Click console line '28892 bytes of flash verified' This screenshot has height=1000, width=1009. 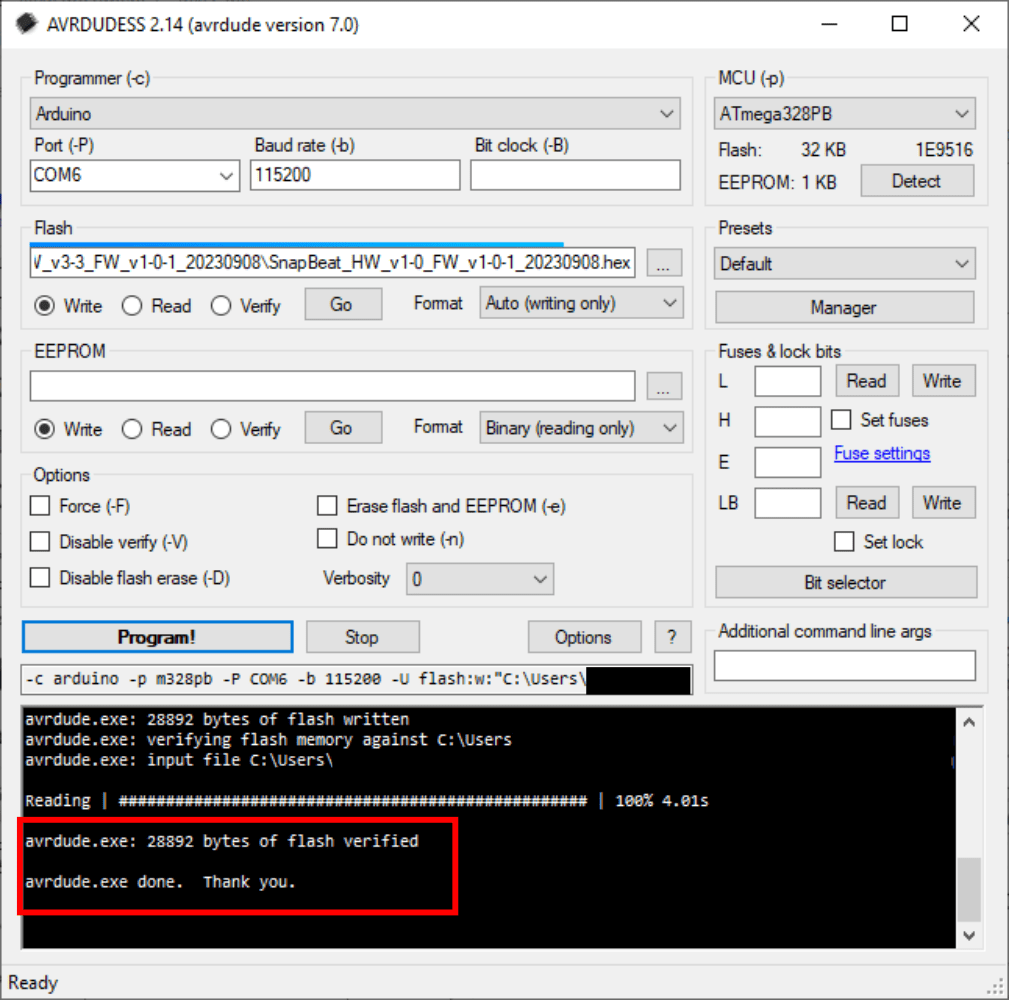[x=282, y=841]
